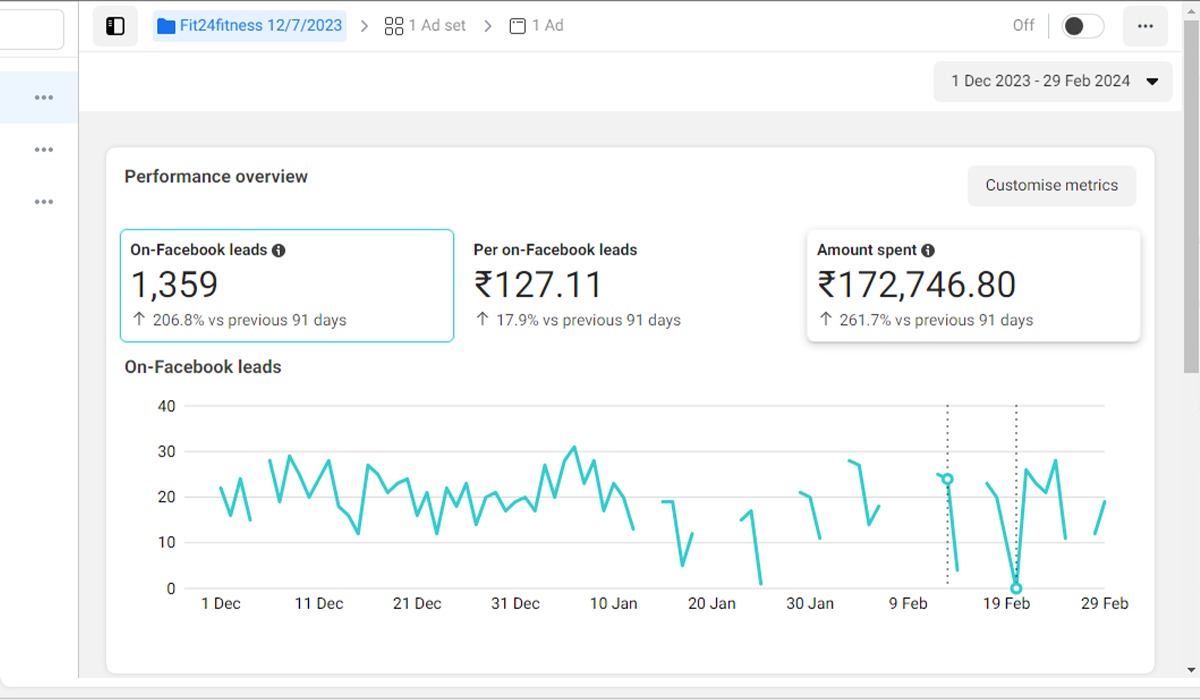Click the ad set grid icon

tap(394, 26)
